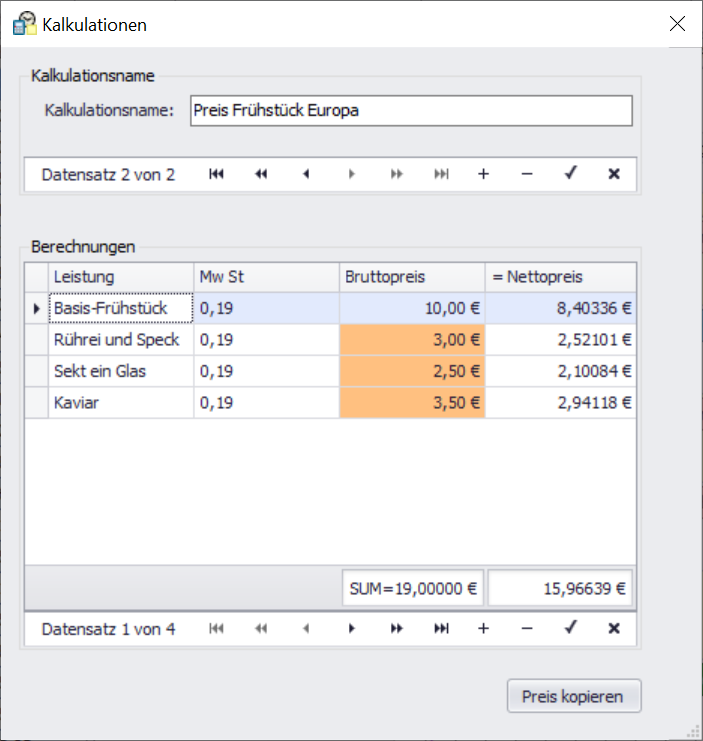Confirm edit with upper checkmark icon
The image size is (703, 741).
[x=570, y=174]
